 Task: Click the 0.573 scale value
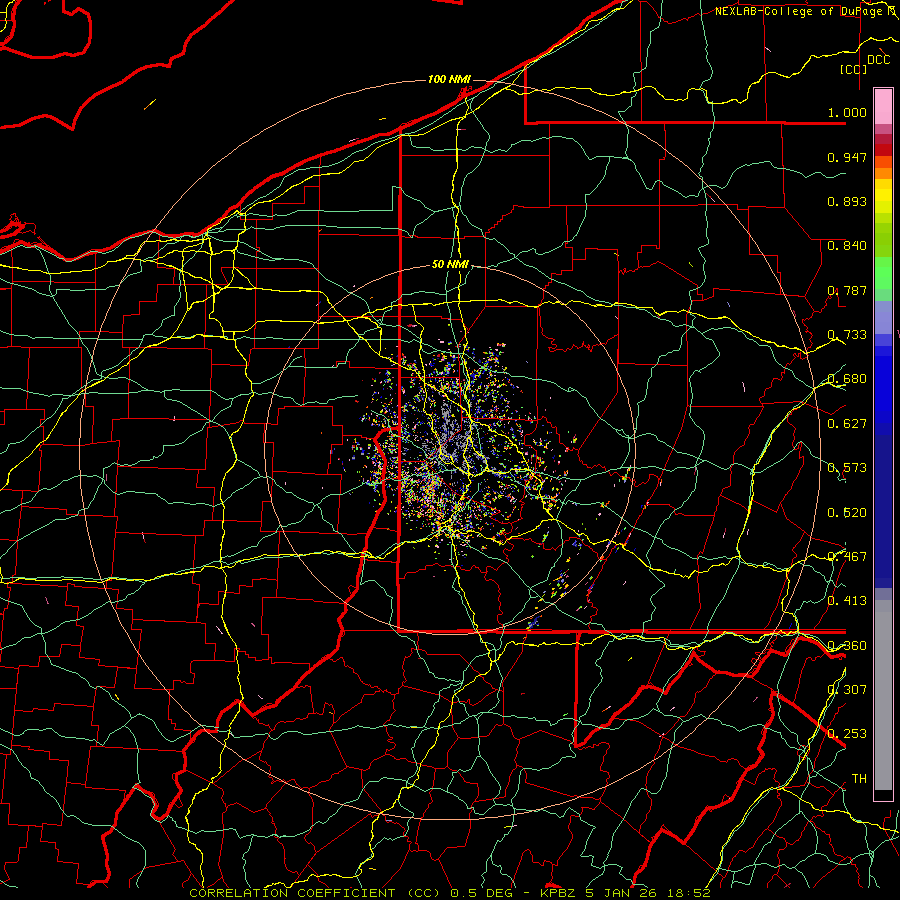[x=847, y=468]
